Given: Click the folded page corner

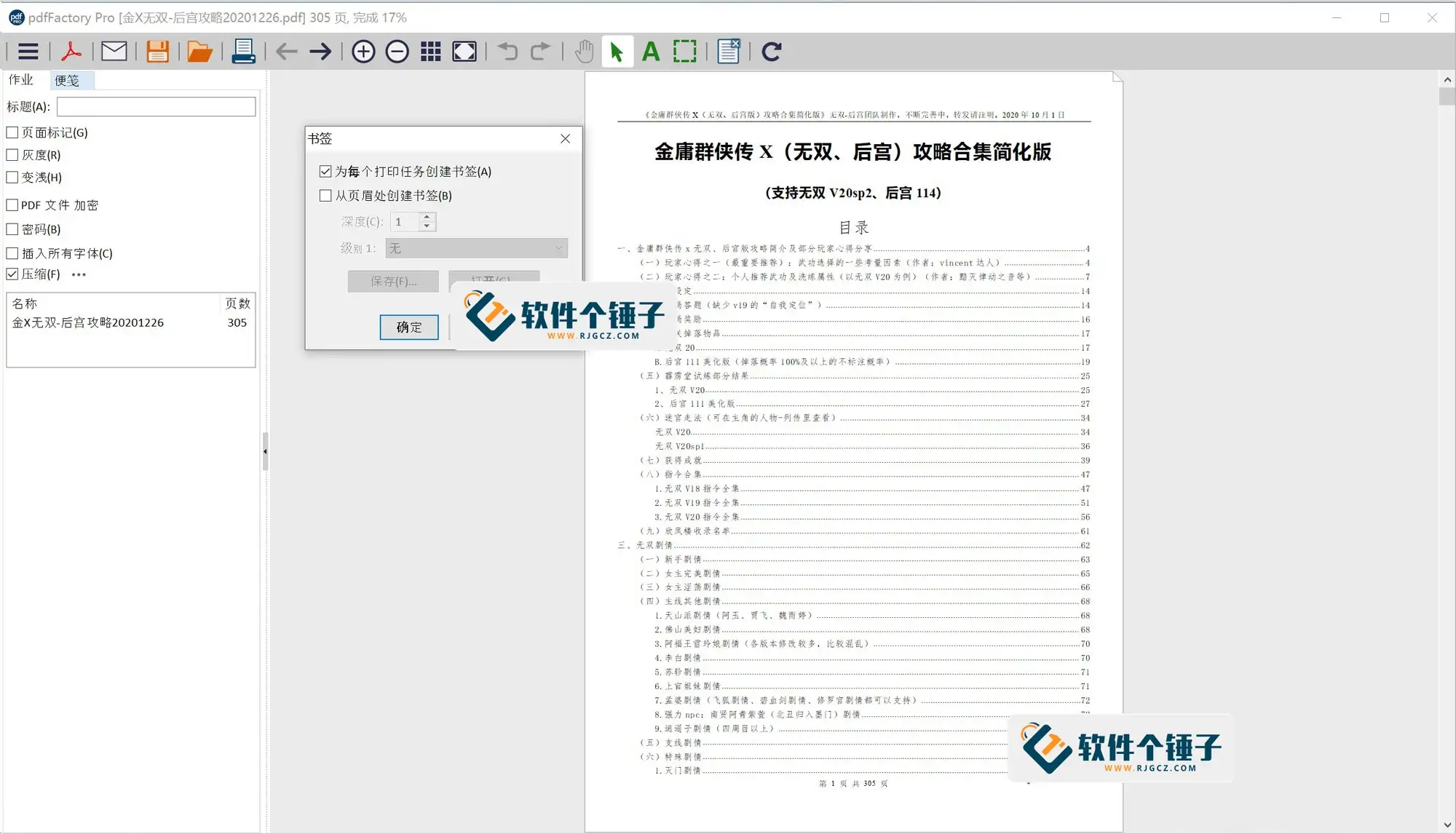Looking at the screenshot, I should click(1117, 76).
